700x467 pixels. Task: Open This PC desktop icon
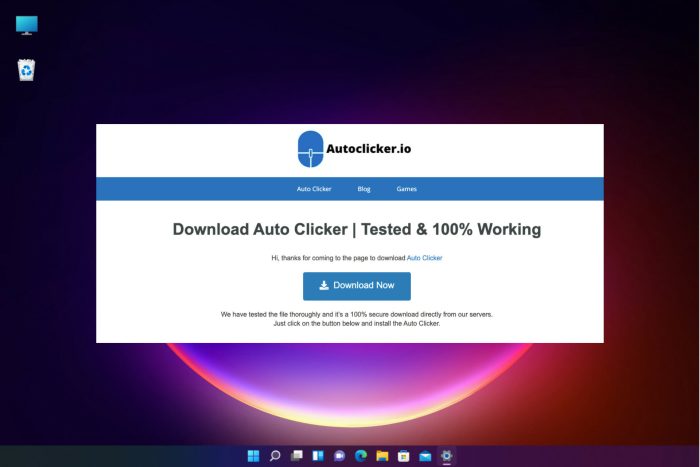[x=26, y=25]
